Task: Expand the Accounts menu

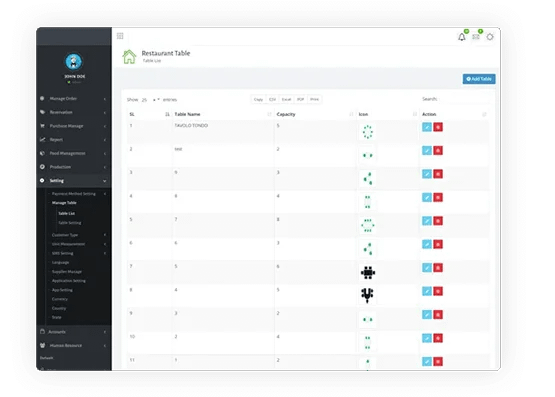Action: pyautogui.click(x=74, y=332)
